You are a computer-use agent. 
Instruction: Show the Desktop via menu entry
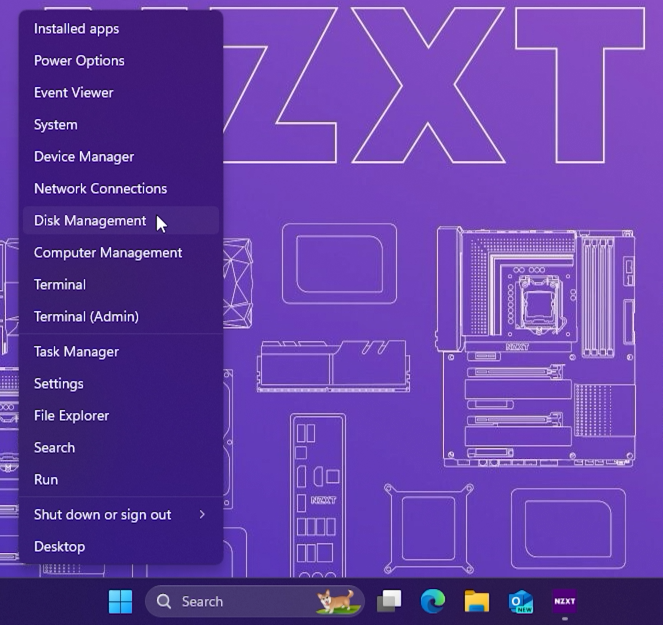pos(121,547)
